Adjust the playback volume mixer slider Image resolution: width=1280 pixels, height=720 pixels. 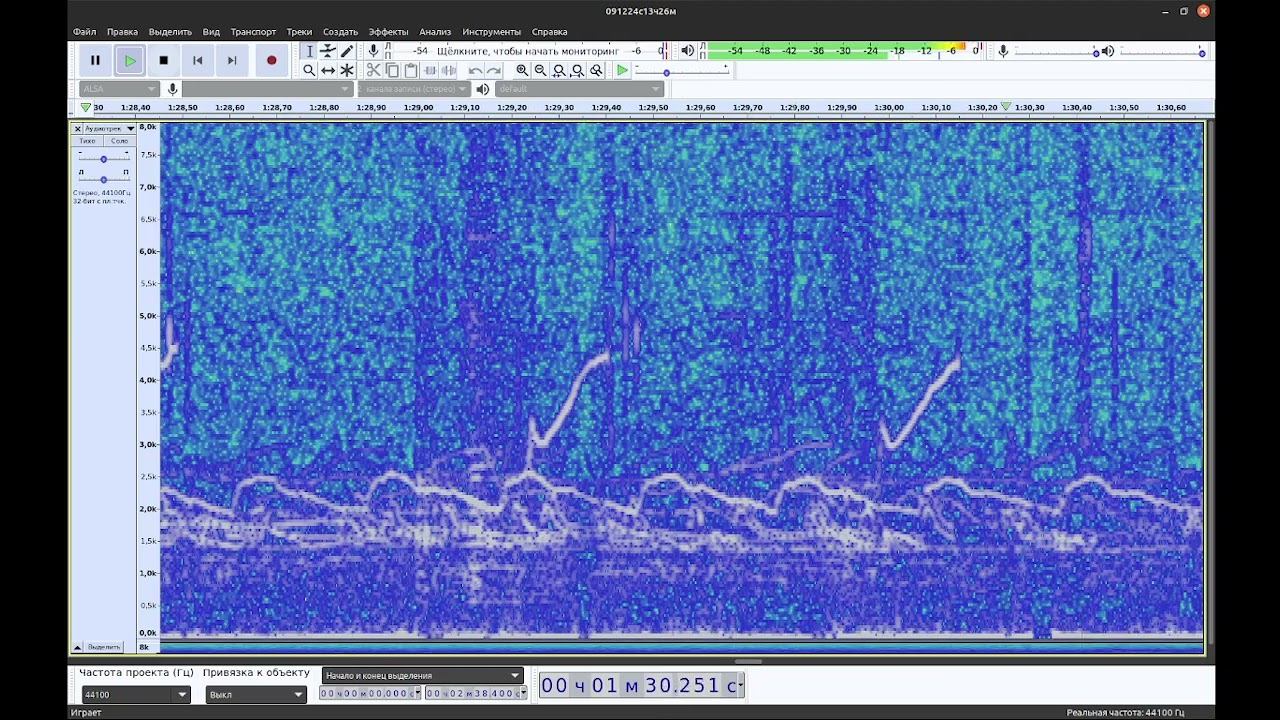[x=1160, y=51]
